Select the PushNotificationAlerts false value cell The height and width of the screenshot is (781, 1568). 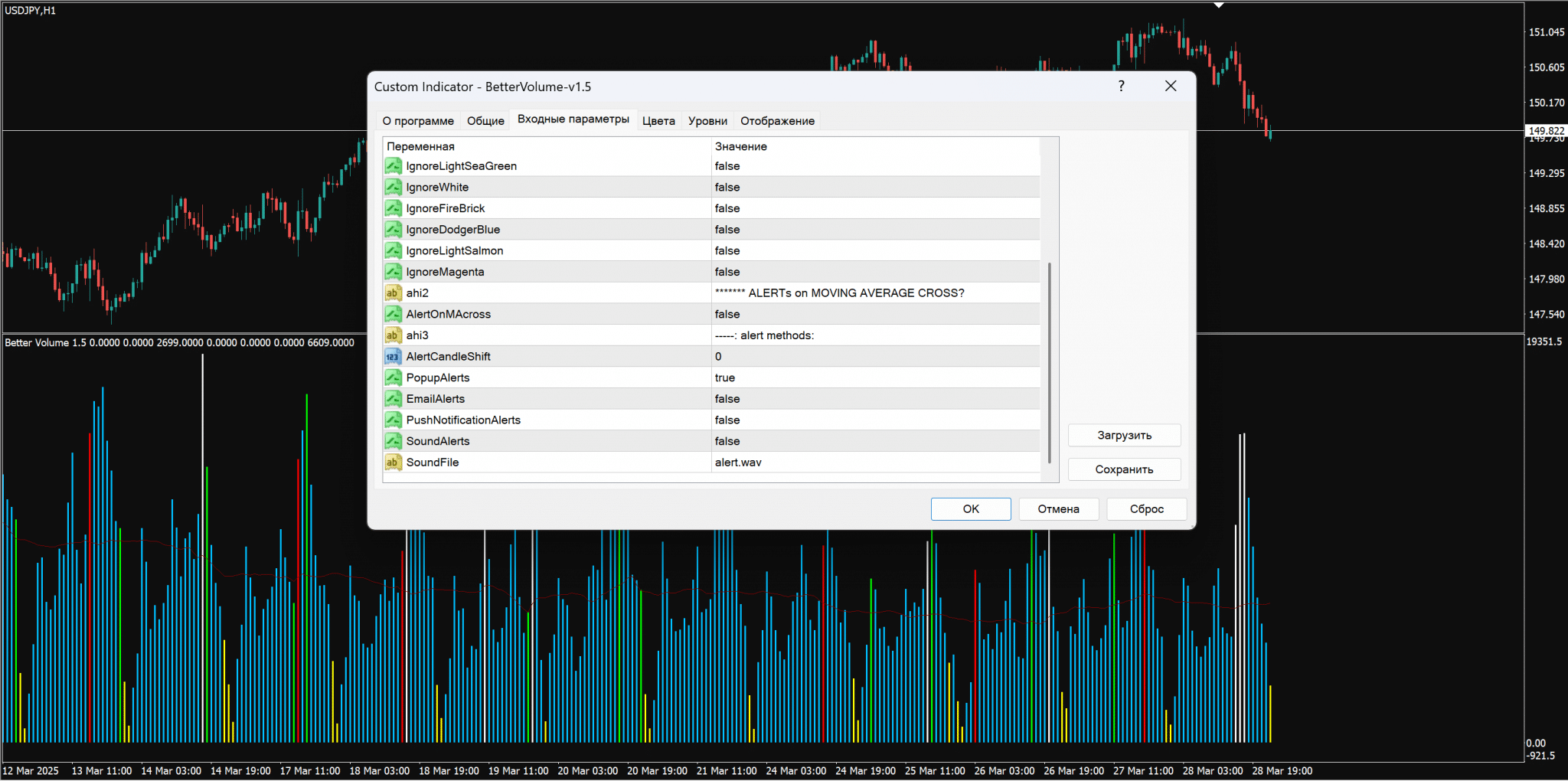727,420
